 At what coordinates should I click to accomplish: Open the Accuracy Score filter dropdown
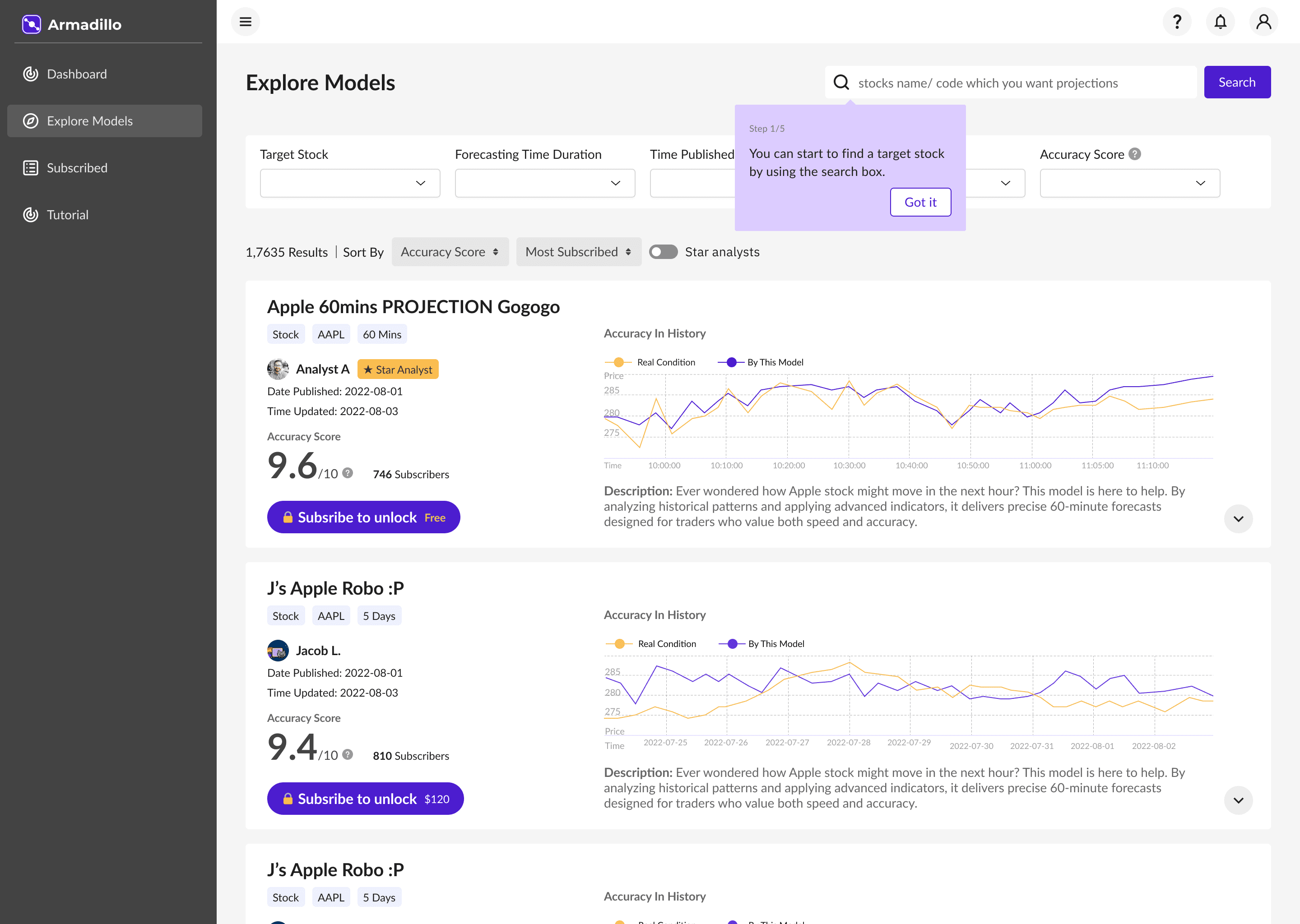coord(1130,183)
